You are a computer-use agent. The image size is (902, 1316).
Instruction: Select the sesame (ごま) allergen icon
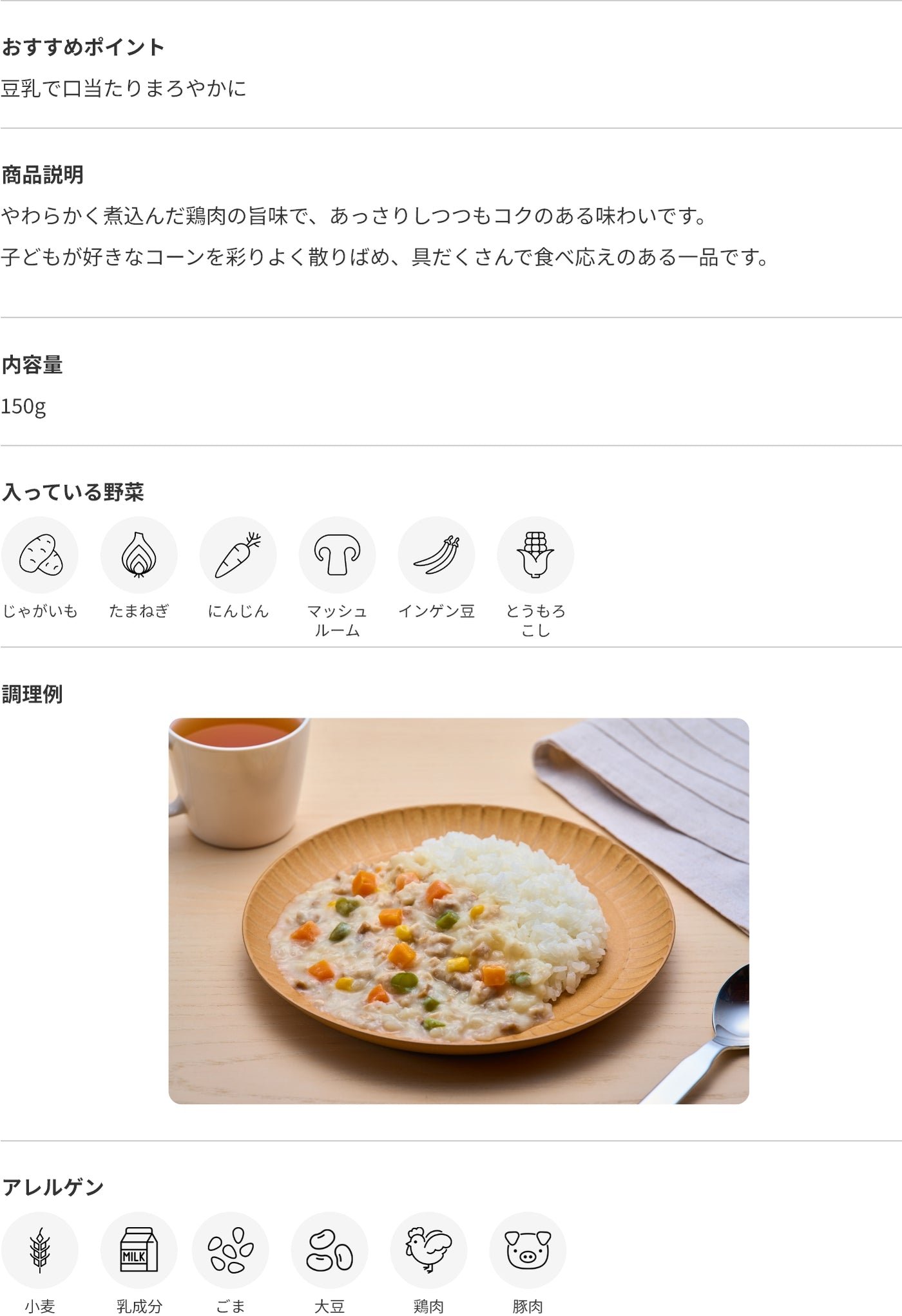pos(231,1250)
